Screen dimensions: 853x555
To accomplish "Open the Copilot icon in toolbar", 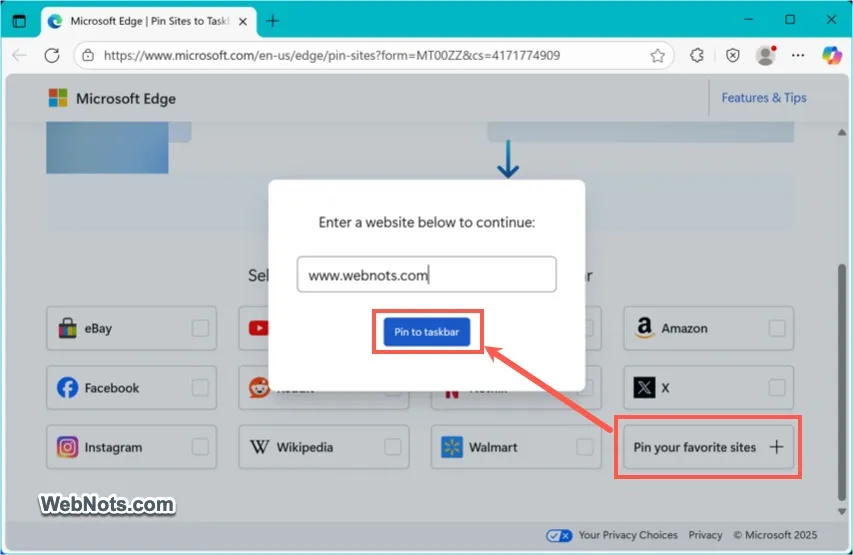I will 832,56.
